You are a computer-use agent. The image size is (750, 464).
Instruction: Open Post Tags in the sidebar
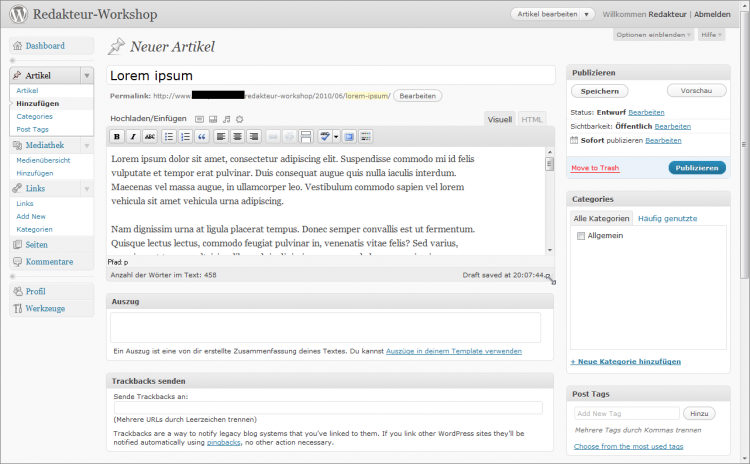[x=33, y=129]
